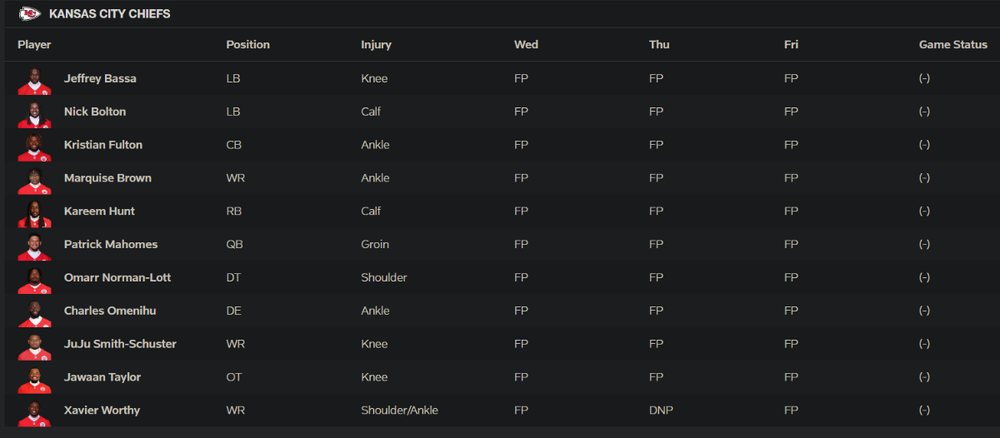Click the Player column header
The height and width of the screenshot is (438, 1000).
pyautogui.click(x=34, y=45)
